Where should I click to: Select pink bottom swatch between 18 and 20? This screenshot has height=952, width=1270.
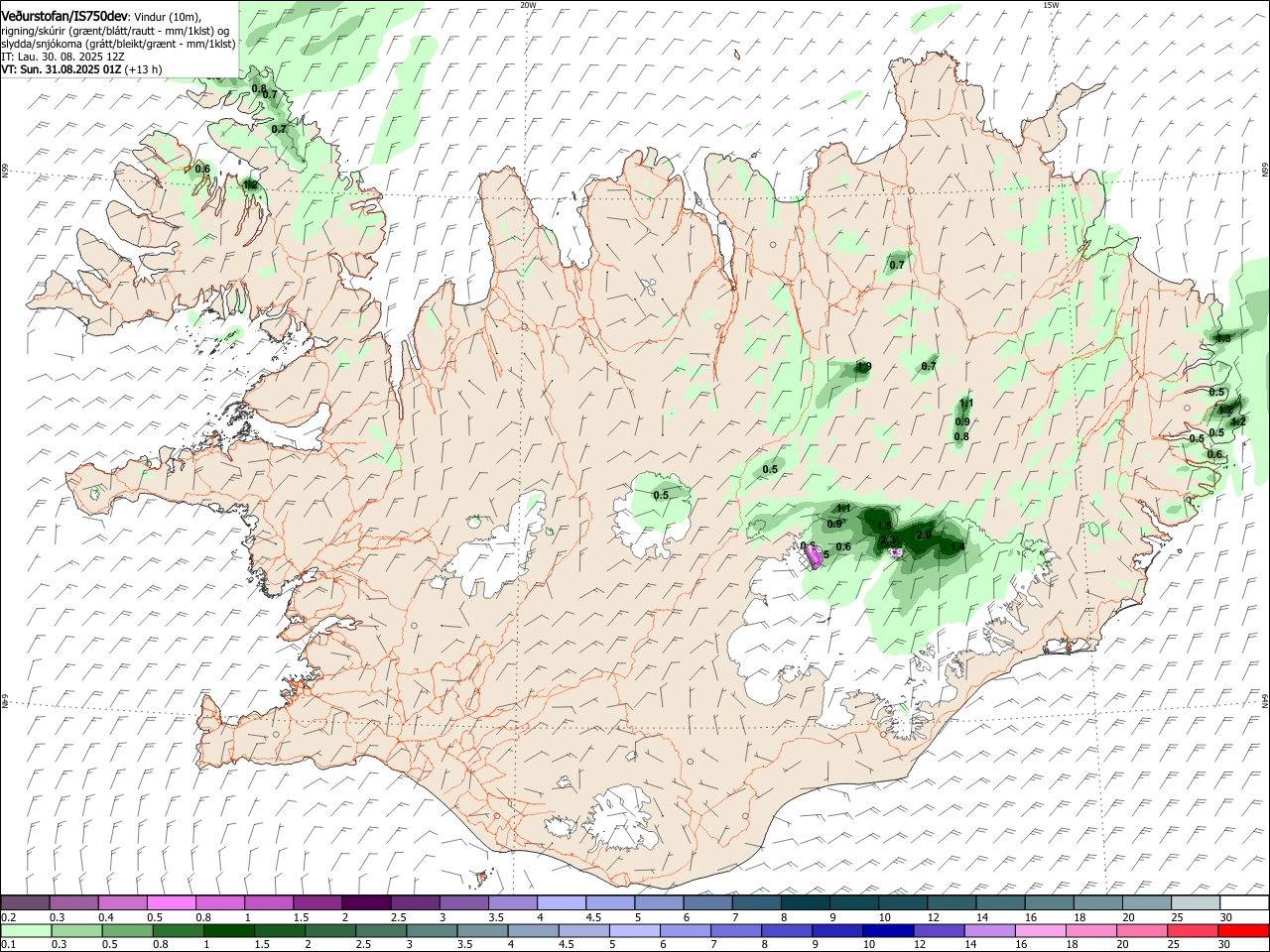[x=1089, y=930]
